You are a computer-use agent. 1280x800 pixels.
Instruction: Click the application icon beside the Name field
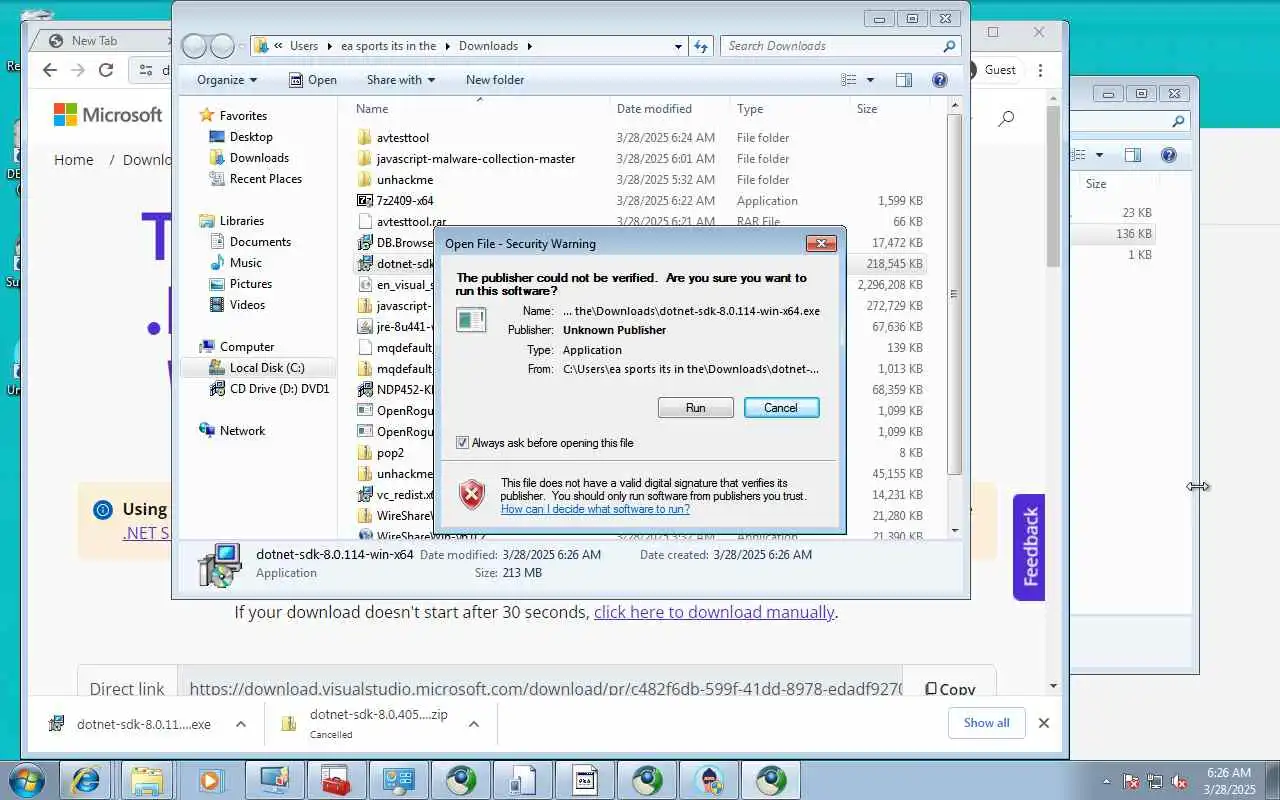471,320
